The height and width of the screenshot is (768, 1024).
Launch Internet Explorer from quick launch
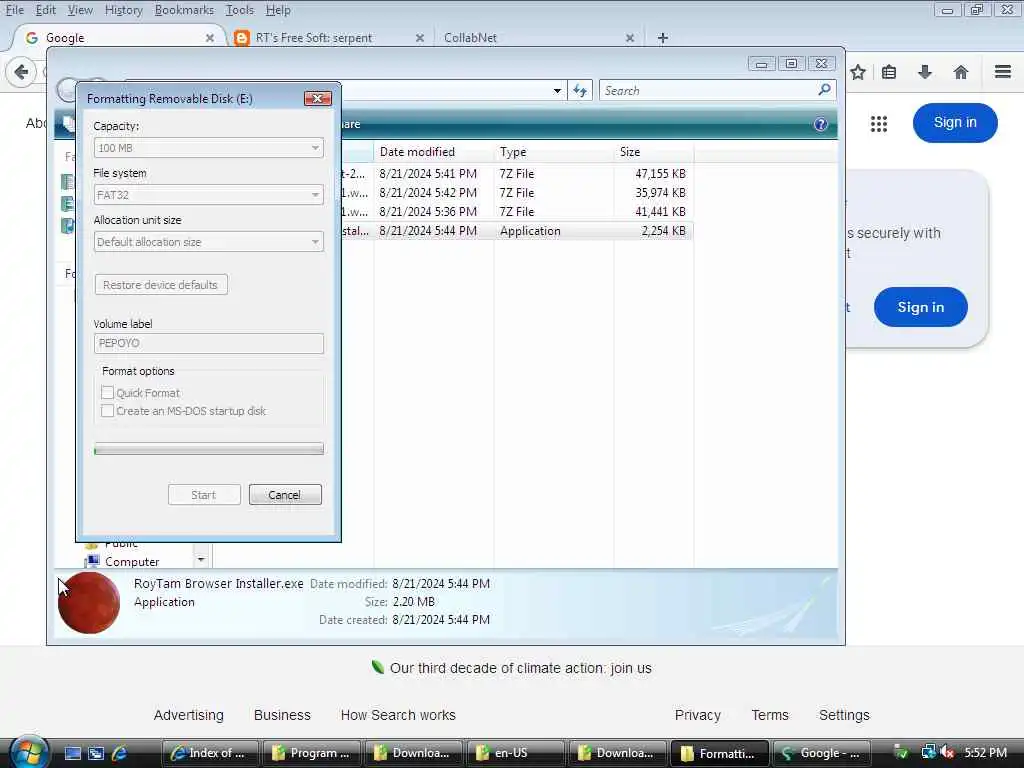pos(120,753)
